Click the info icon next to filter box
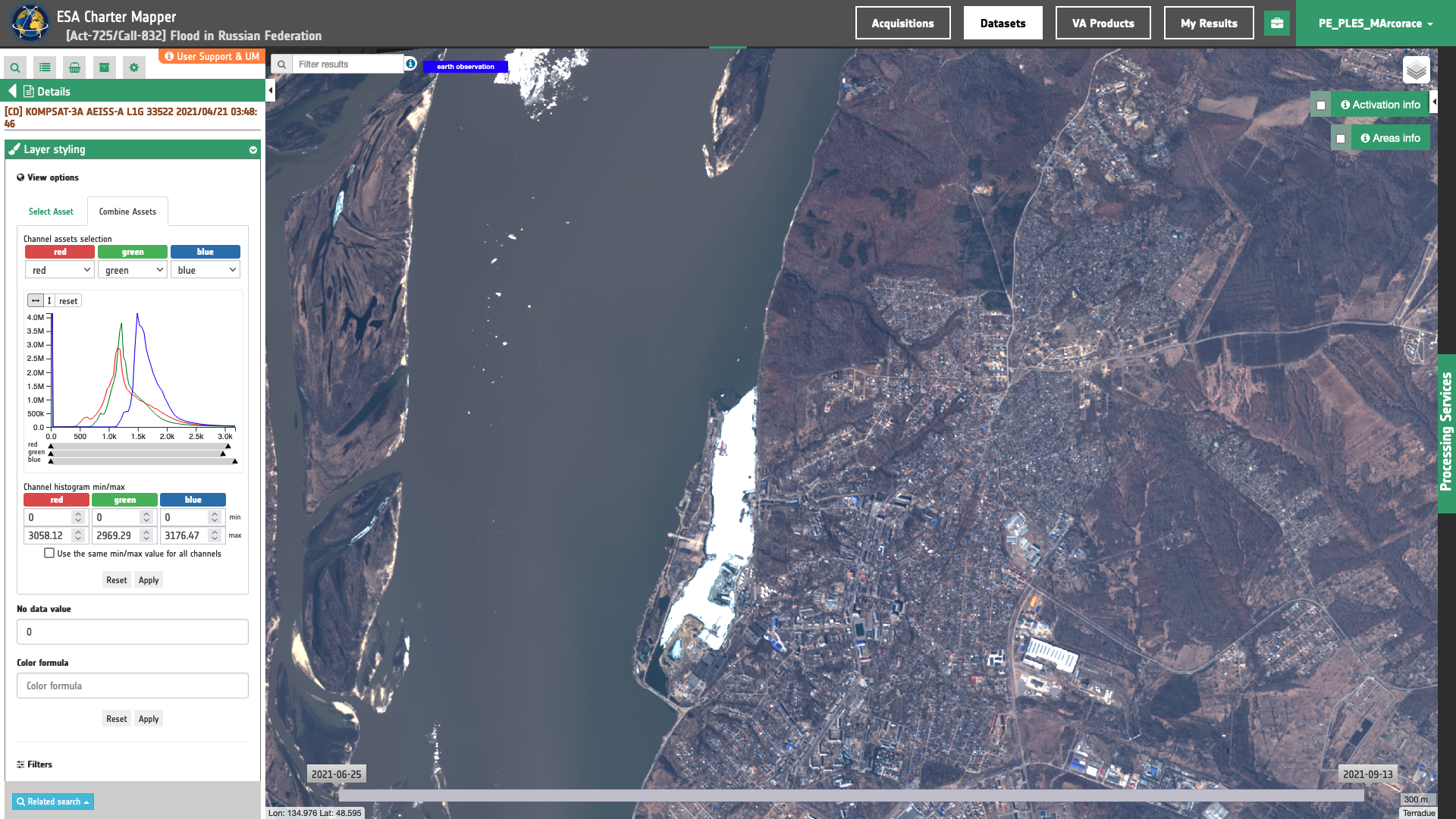Screen dimensions: 1456x819 410,64
